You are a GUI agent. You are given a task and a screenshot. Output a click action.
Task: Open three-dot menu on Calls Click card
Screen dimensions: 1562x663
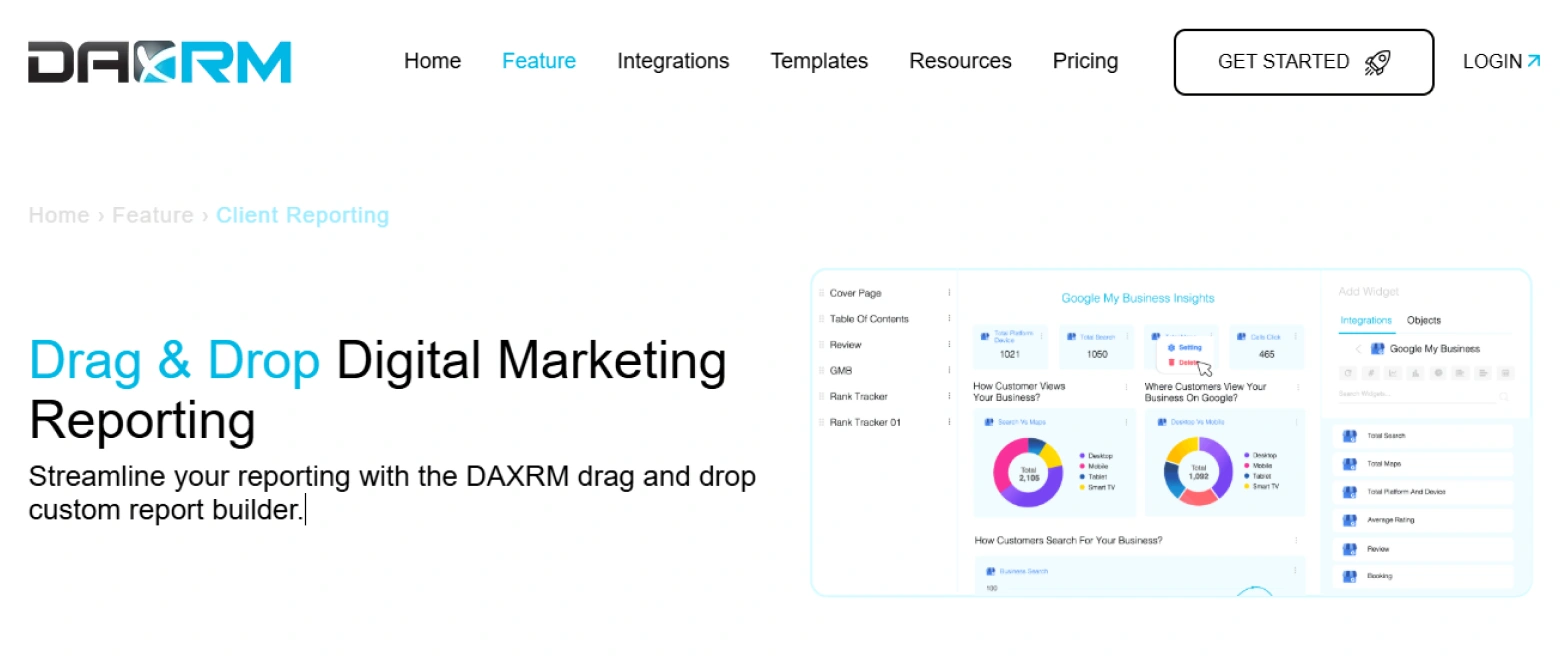(1297, 336)
